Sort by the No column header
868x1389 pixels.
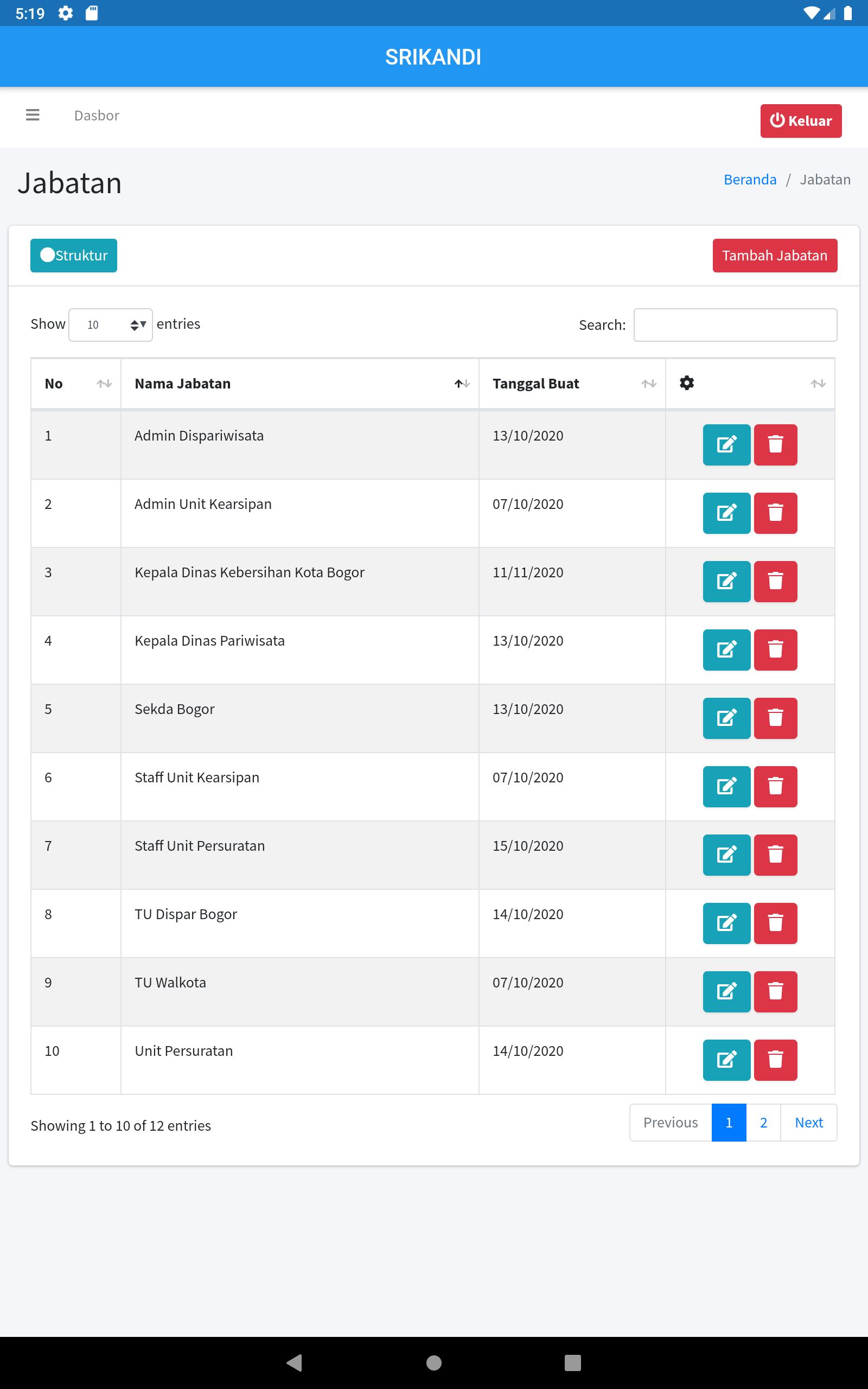(x=76, y=384)
